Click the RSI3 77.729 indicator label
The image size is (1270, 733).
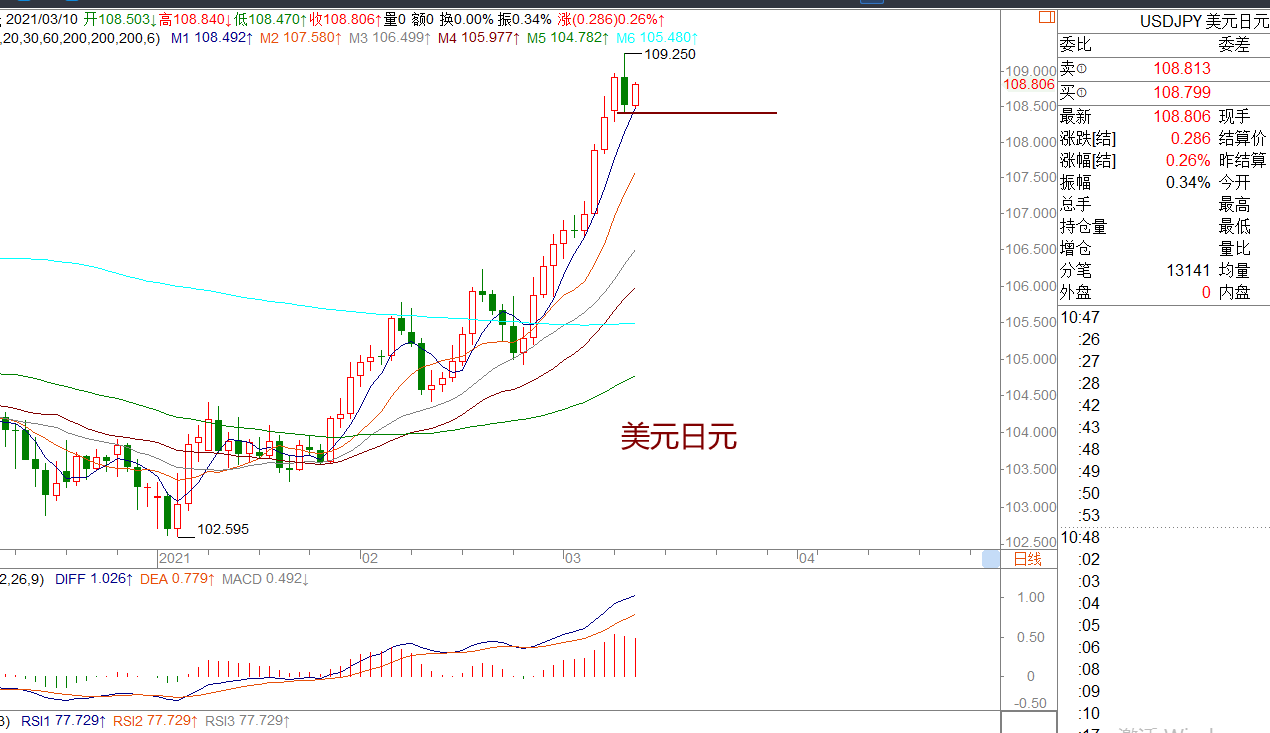[x=248, y=720]
